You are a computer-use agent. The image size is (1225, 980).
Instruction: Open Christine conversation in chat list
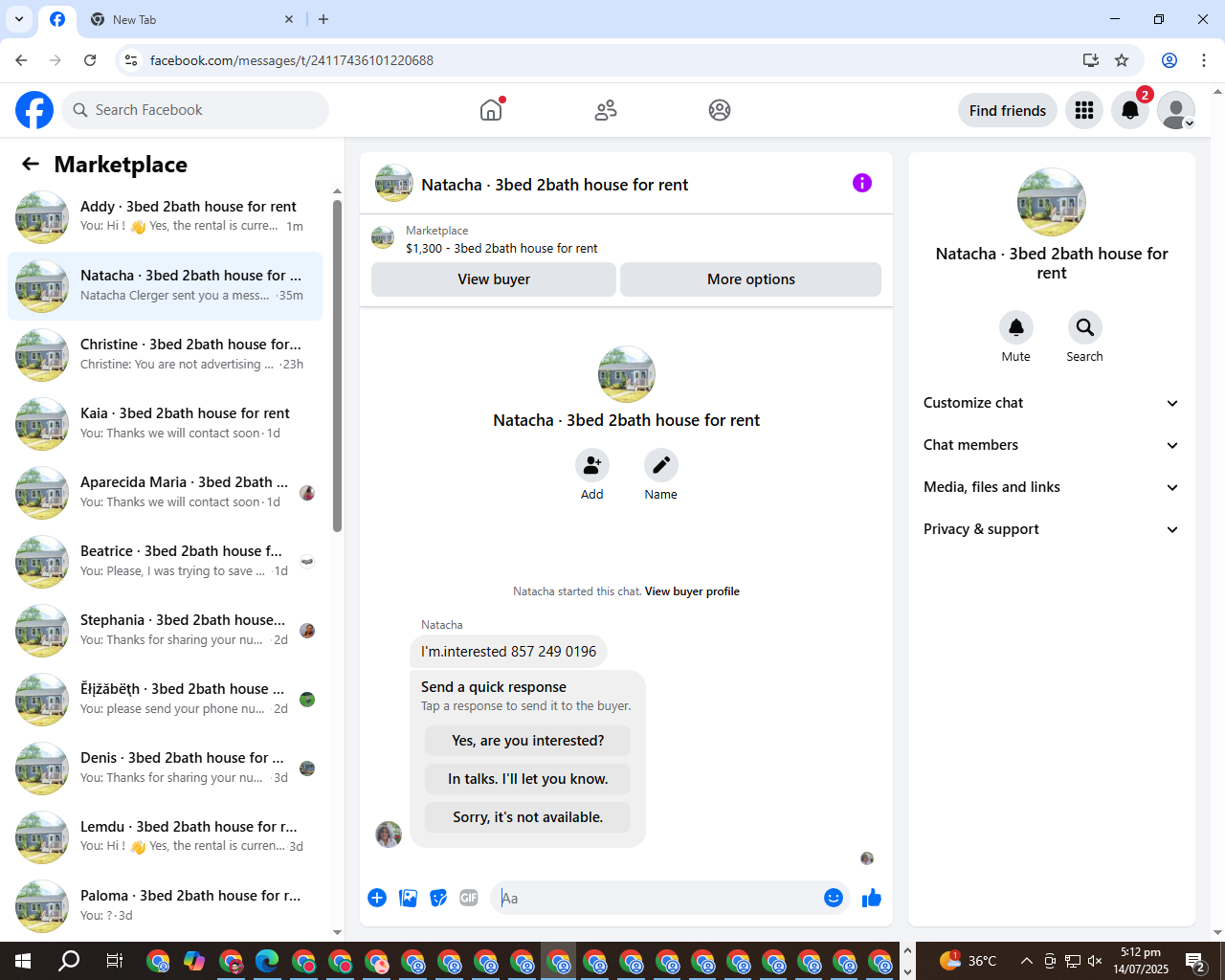pyautogui.click(x=165, y=354)
